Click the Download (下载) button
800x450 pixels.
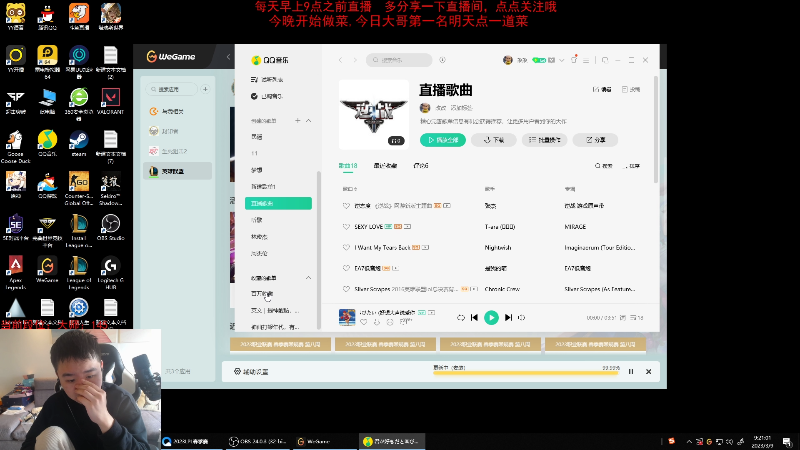[x=493, y=140]
